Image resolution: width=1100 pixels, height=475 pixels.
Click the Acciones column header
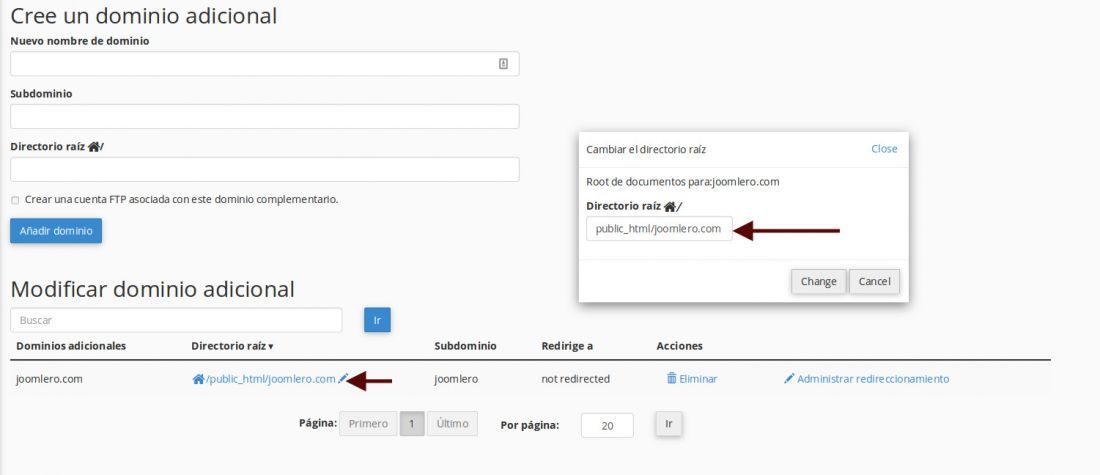[679, 346]
